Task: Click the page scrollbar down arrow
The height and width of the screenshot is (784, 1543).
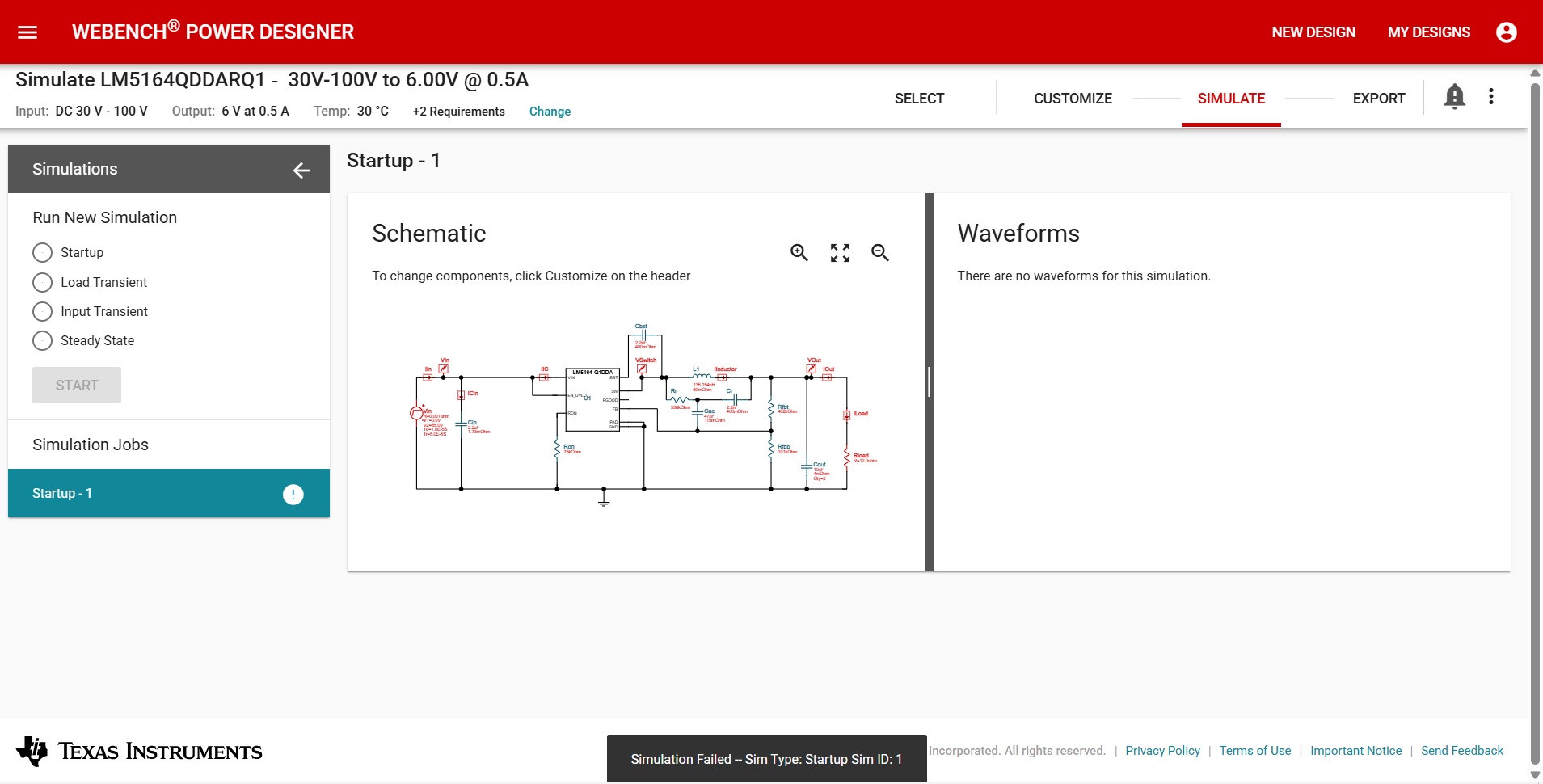Action: click(1535, 776)
